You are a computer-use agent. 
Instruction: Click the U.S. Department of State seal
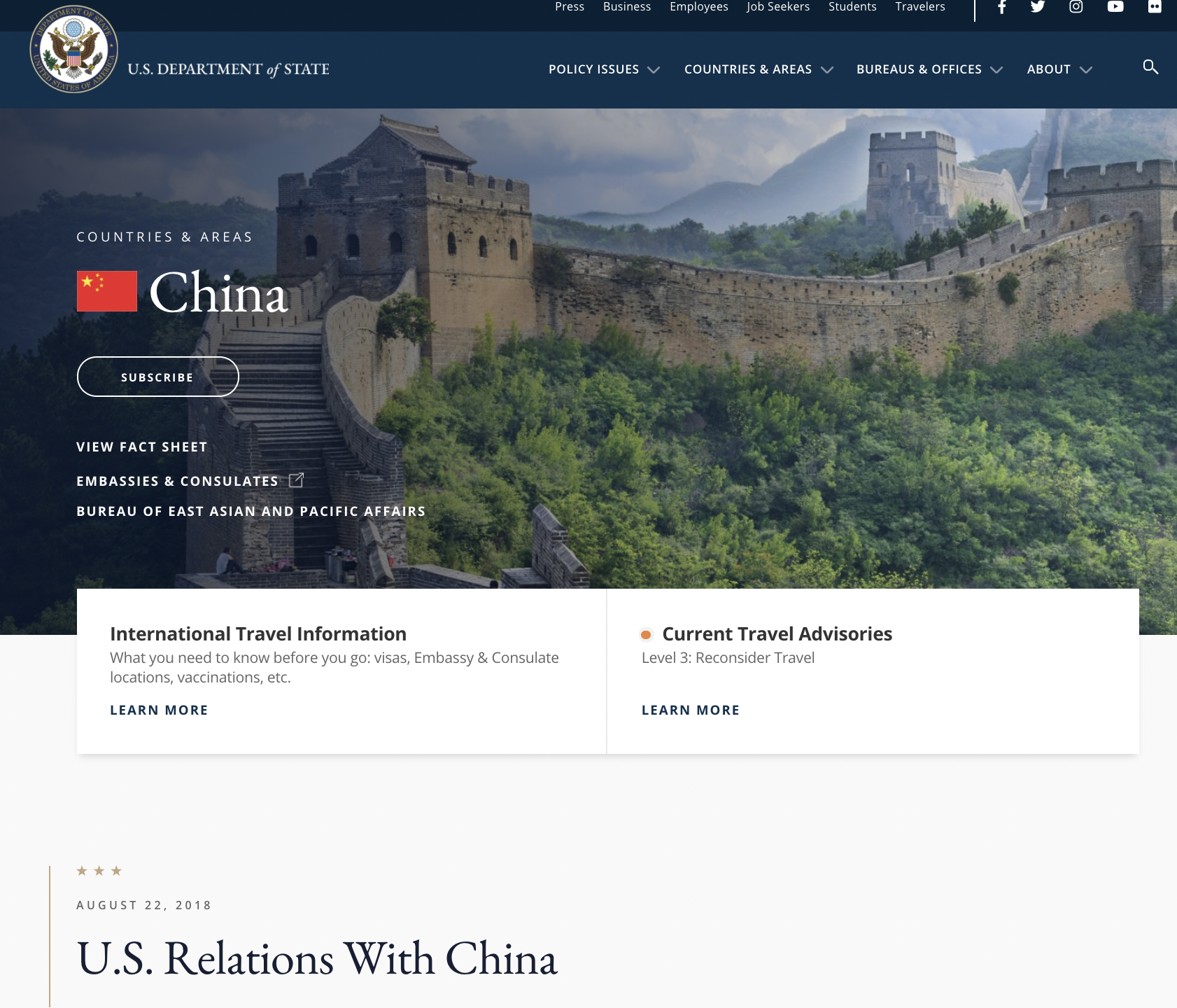(x=73, y=50)
